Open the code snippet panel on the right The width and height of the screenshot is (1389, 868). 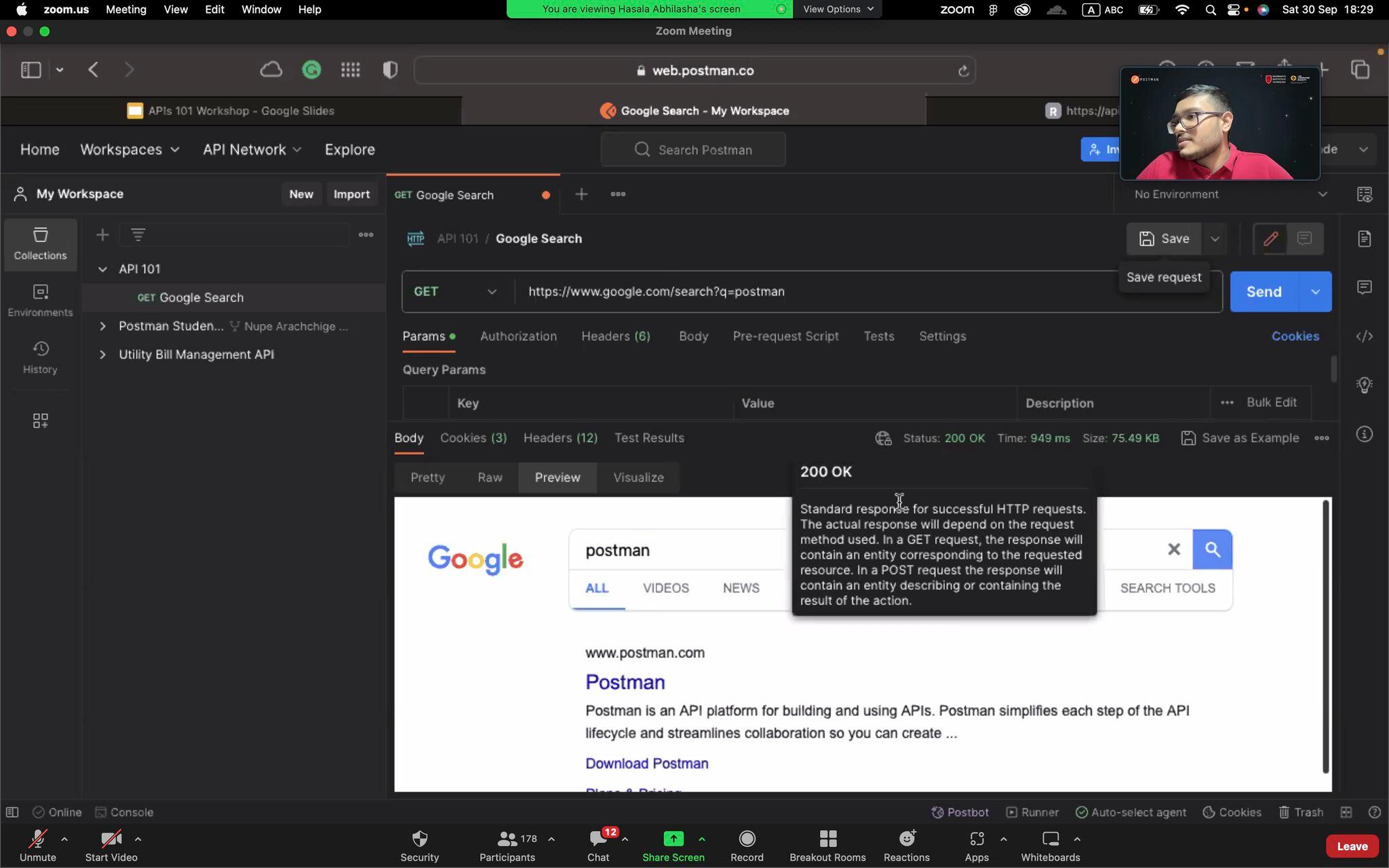point(1365,336)
